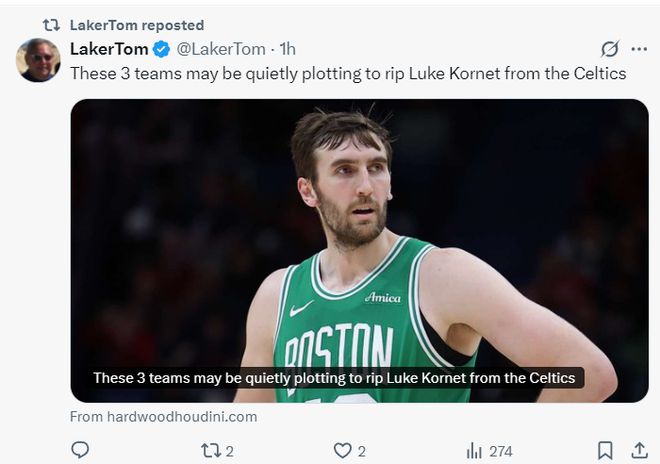
Task: Click the headline caption overlay on the image
Action: click(x=334, y=378)
